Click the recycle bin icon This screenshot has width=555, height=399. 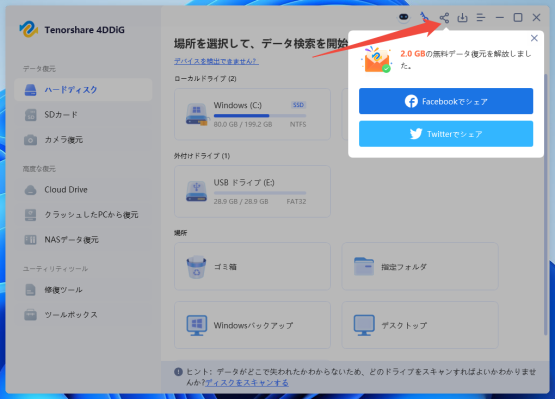click(196, 267)
